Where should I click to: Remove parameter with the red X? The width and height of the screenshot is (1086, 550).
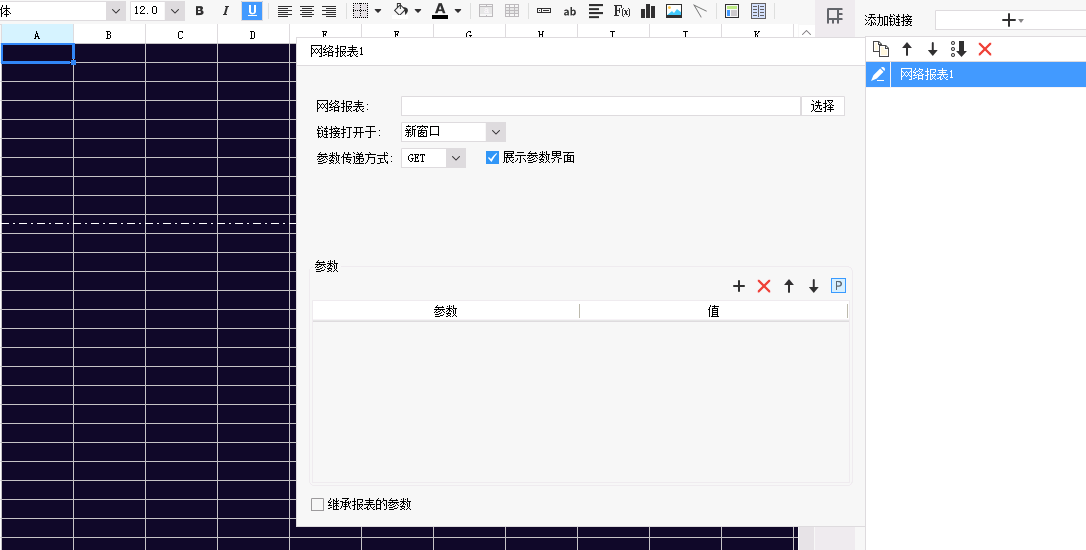click(x=764, y=285)
